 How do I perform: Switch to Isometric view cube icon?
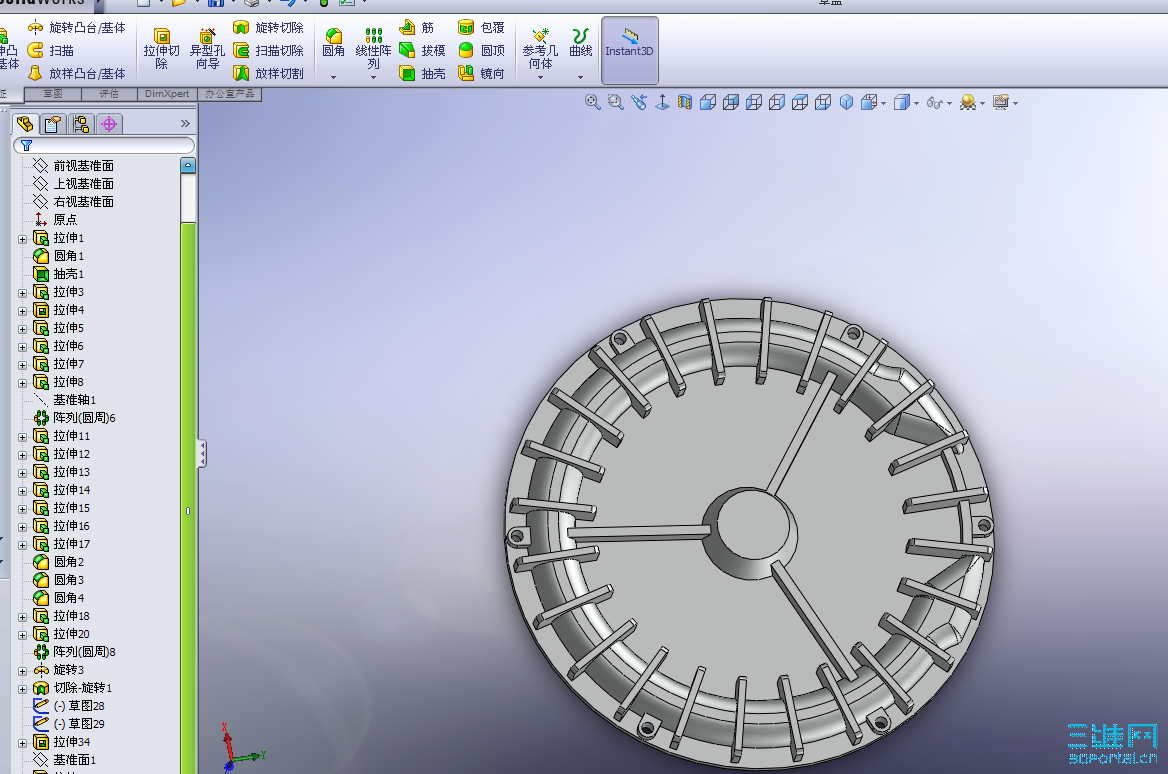click(846, 102)
